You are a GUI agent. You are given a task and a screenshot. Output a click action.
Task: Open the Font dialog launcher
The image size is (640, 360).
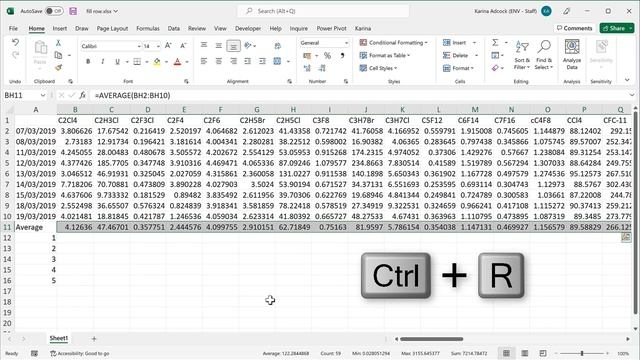(x=186, y=81)
